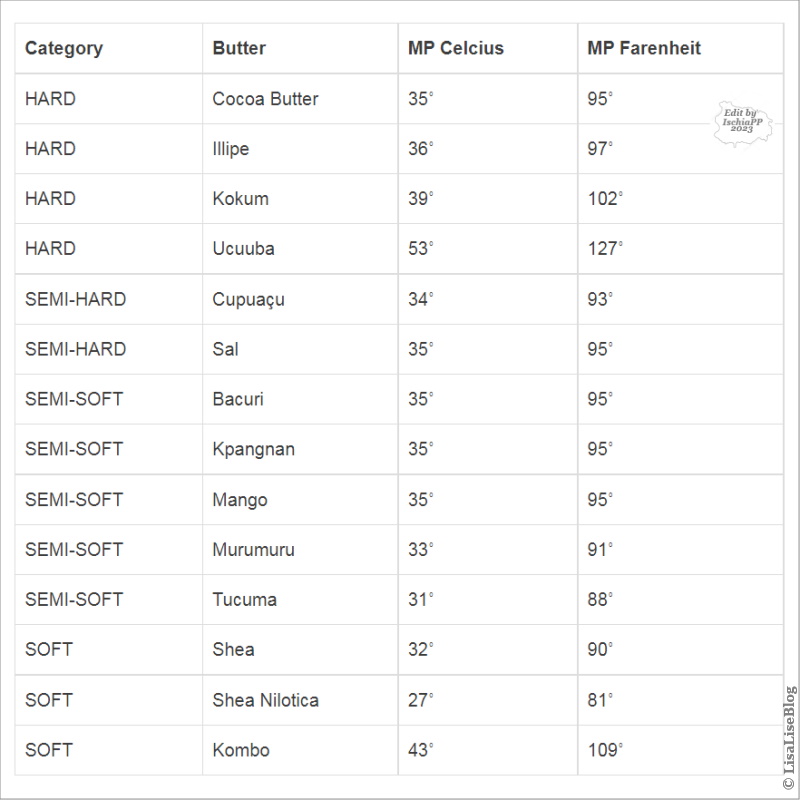Select the MP Celcius column header
Image resolution: width=800 pixels, height=800 pixels.
(x=455, y=48)
